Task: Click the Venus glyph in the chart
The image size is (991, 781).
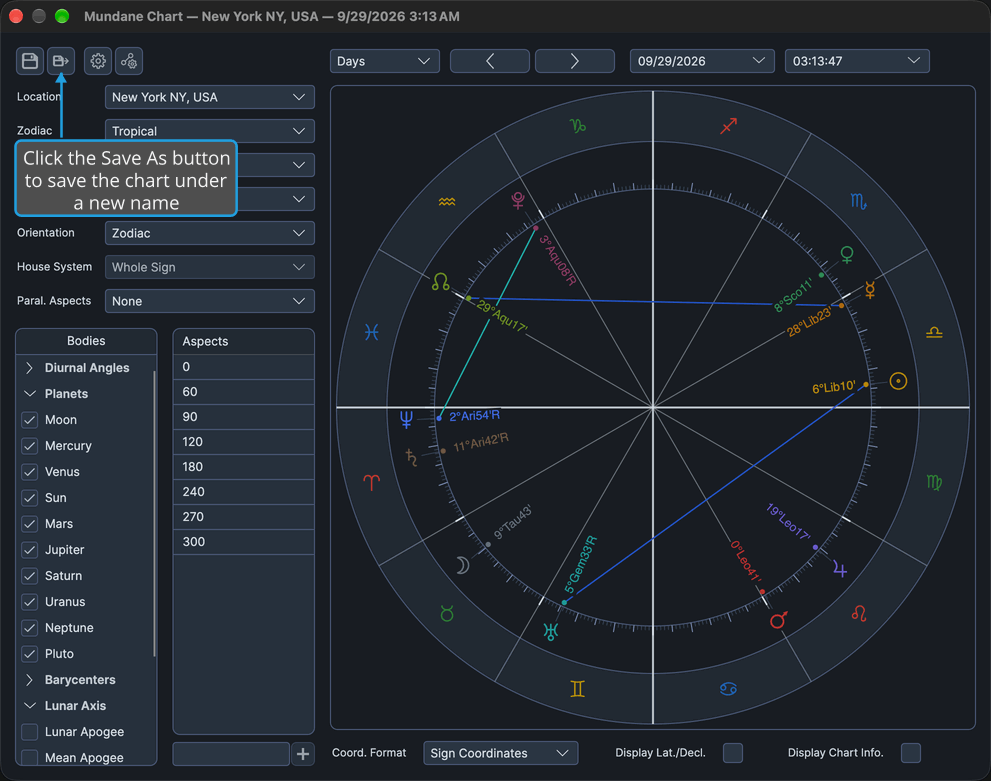Action: point(847,255)
